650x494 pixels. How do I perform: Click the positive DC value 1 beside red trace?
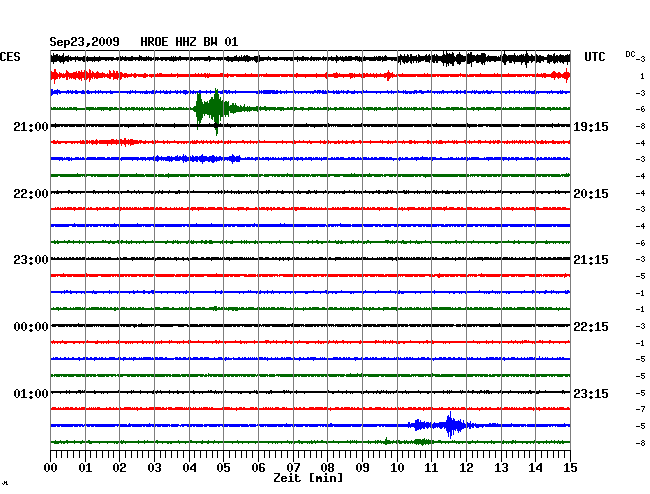coord(642,76)
